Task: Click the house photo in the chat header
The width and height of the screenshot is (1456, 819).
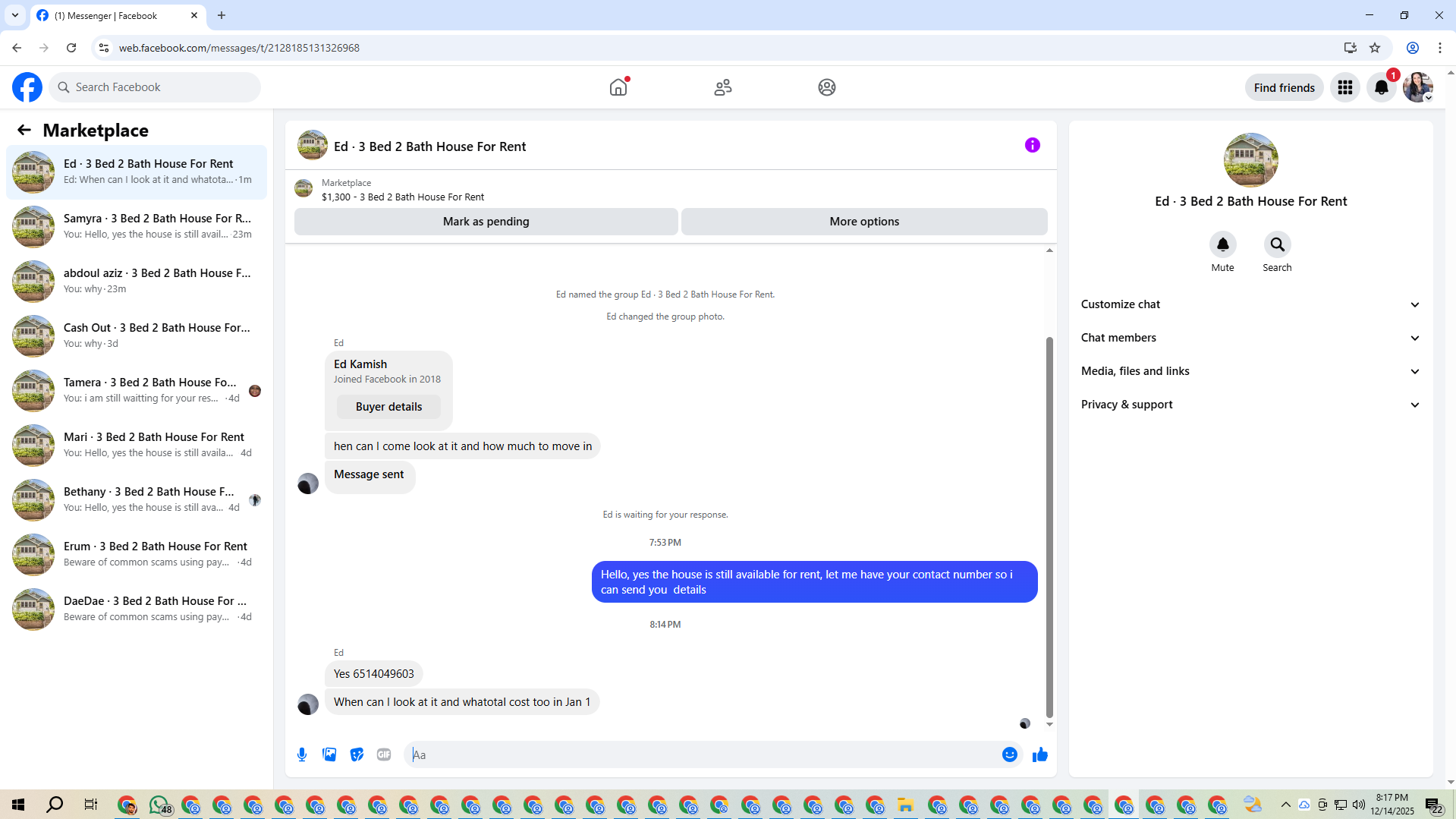Action: [x=312, y=145]
